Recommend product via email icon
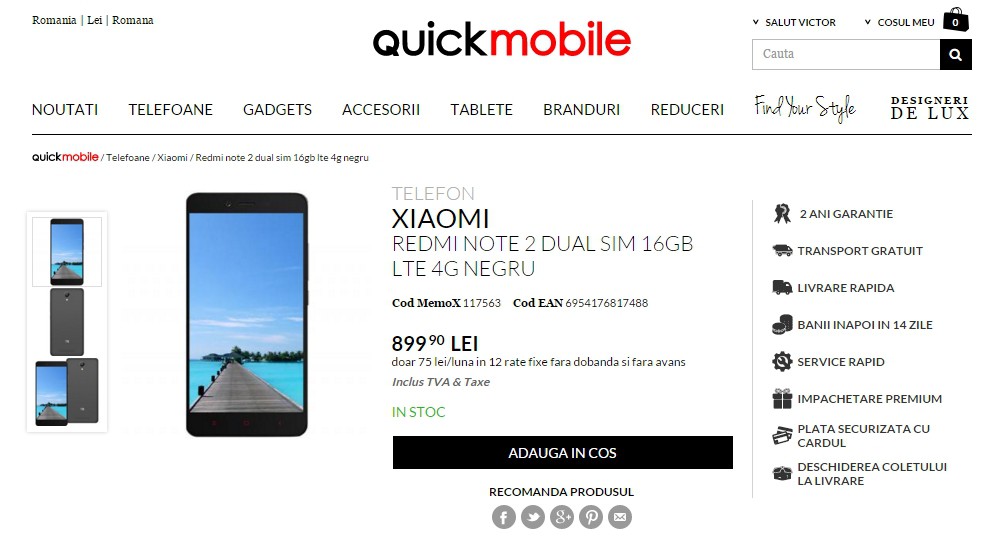 [620, 517]
